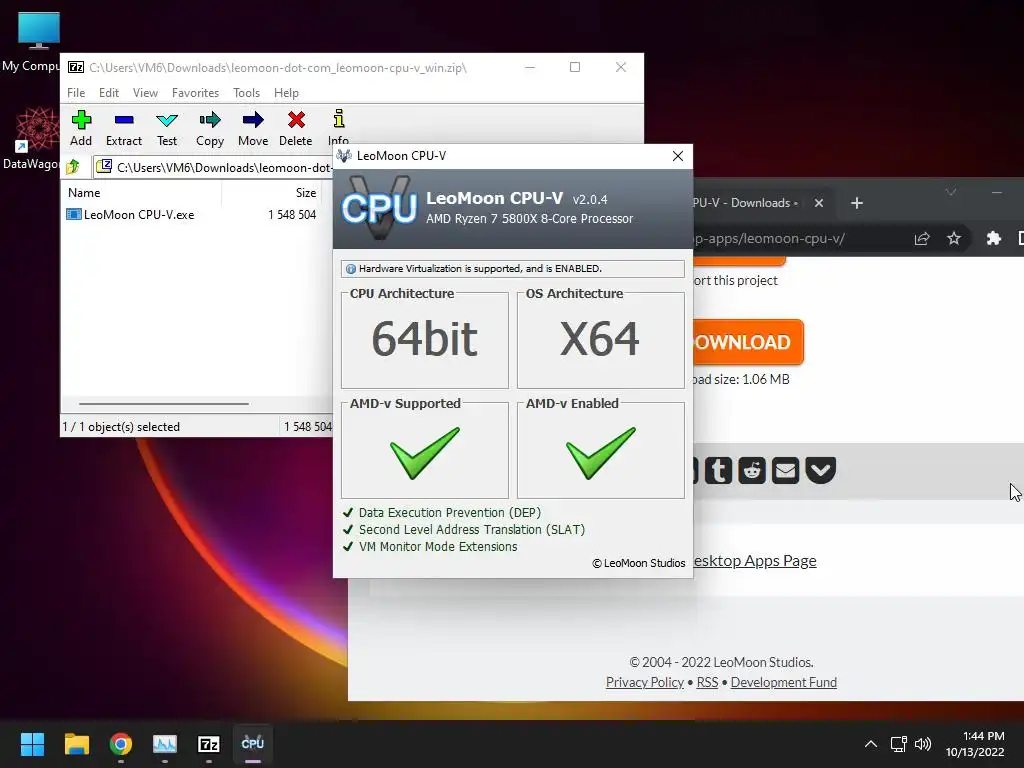Click the Pocket share icon
The width and height of the screenshot is (1024, 768).
pyautogui.click(x=820, y=470)
